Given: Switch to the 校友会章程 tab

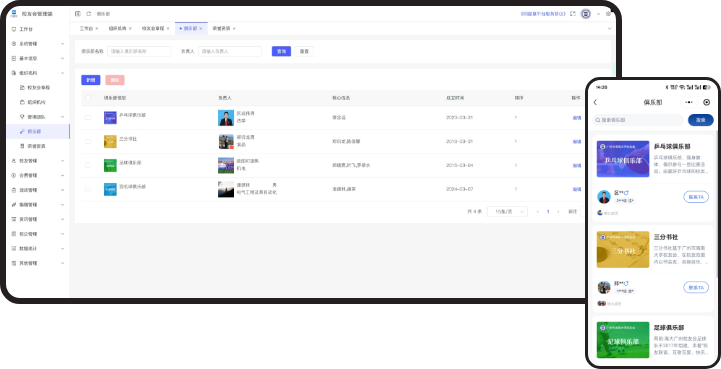Looking at the screenshot, I should coord(153,29).
